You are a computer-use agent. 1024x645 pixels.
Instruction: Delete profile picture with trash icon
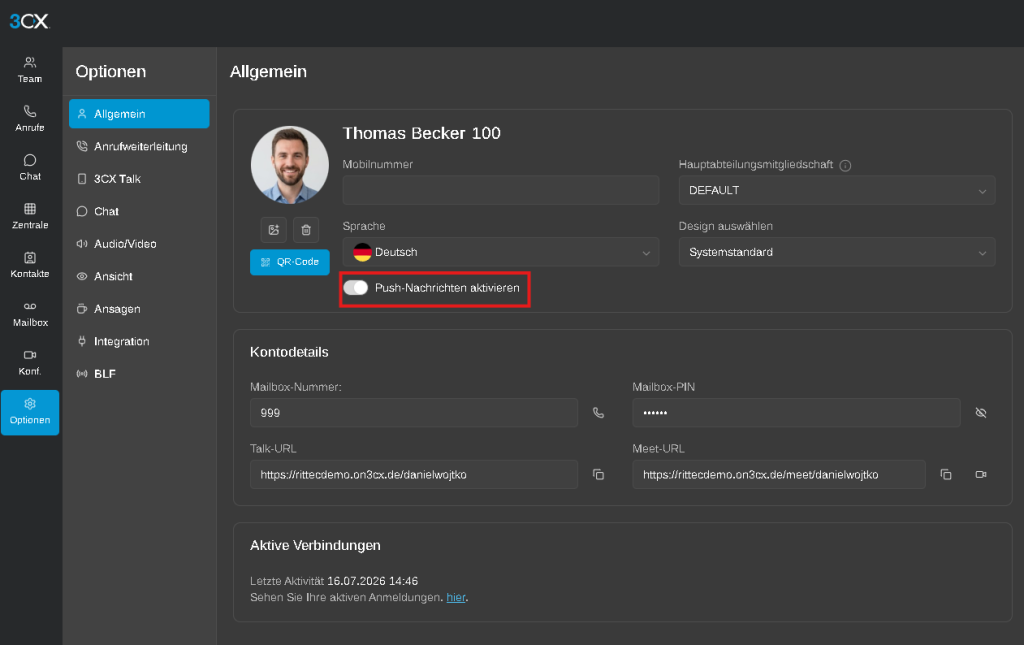[306, 230]
